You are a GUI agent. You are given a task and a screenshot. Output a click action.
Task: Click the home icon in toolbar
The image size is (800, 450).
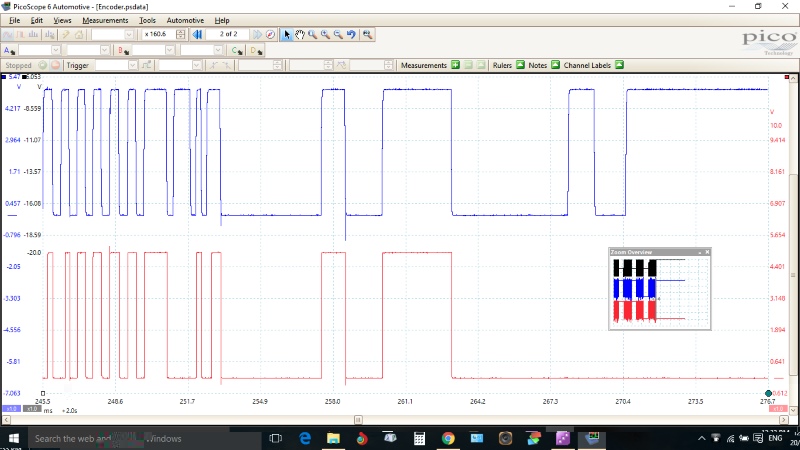(x=79, y=34)
